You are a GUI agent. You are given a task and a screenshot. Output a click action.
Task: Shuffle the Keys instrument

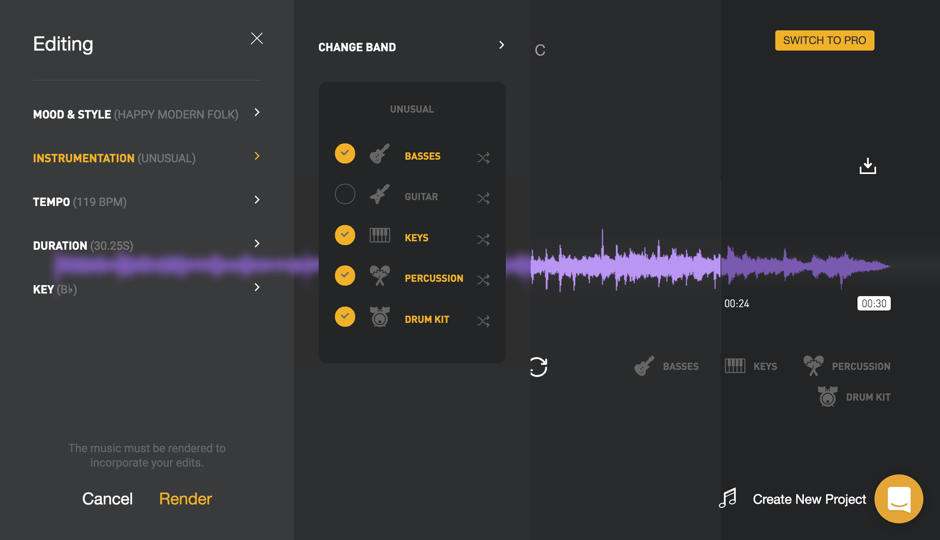483,239
